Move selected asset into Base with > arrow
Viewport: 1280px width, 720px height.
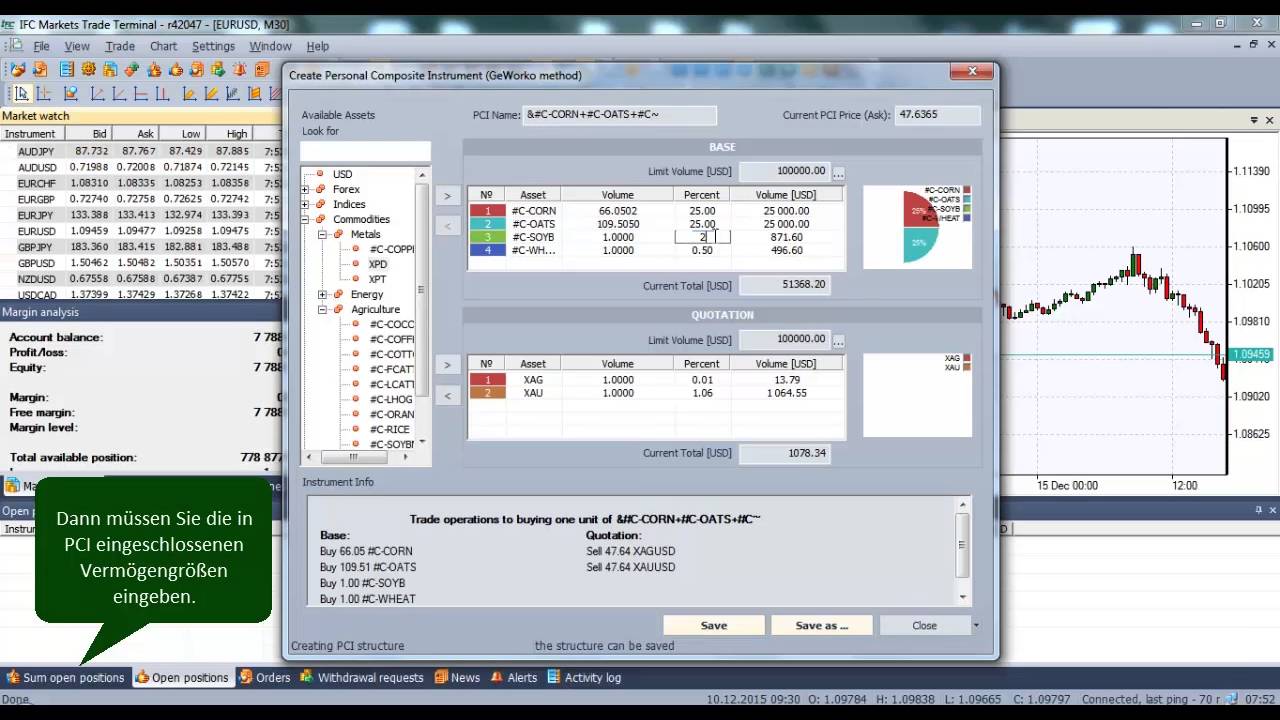(x=447, y=196)
